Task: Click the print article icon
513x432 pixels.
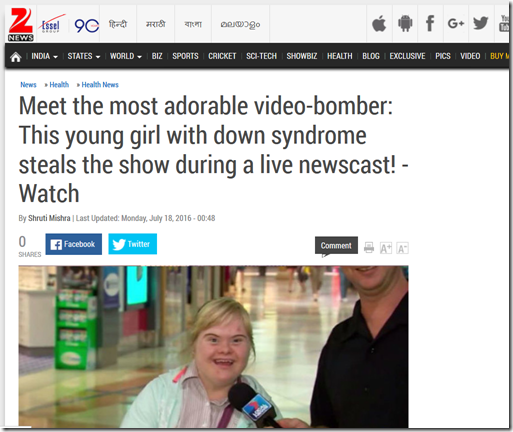Action: [x=369, y=248]
